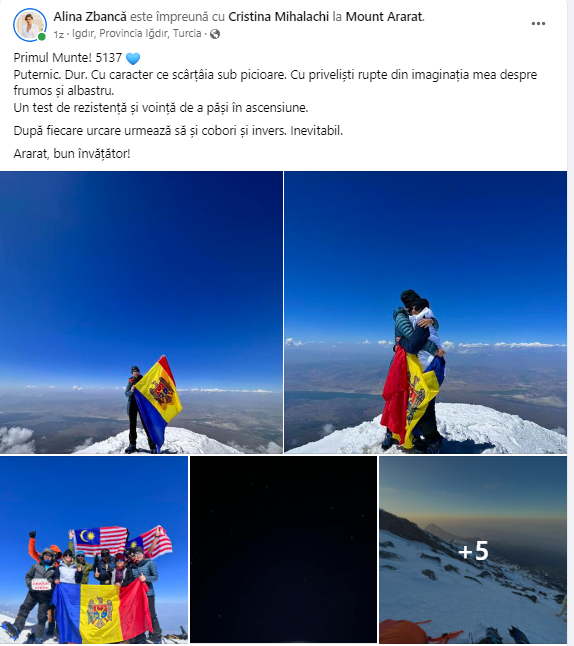Open photo of person holding Moldovan flag
Viewport: 574px width, 646px height.
click(141, 312)
